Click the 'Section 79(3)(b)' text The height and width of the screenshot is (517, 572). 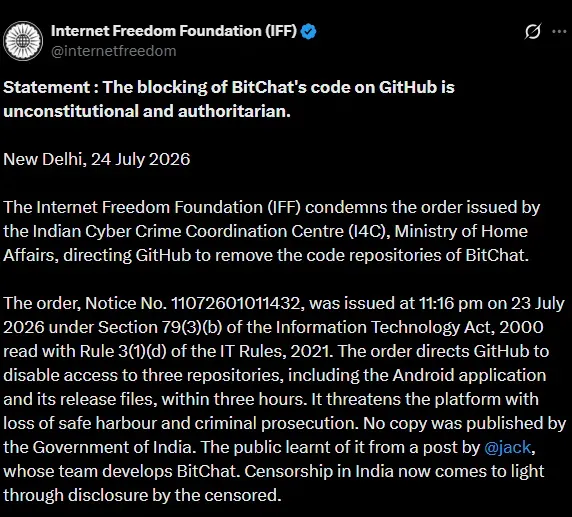160,327
